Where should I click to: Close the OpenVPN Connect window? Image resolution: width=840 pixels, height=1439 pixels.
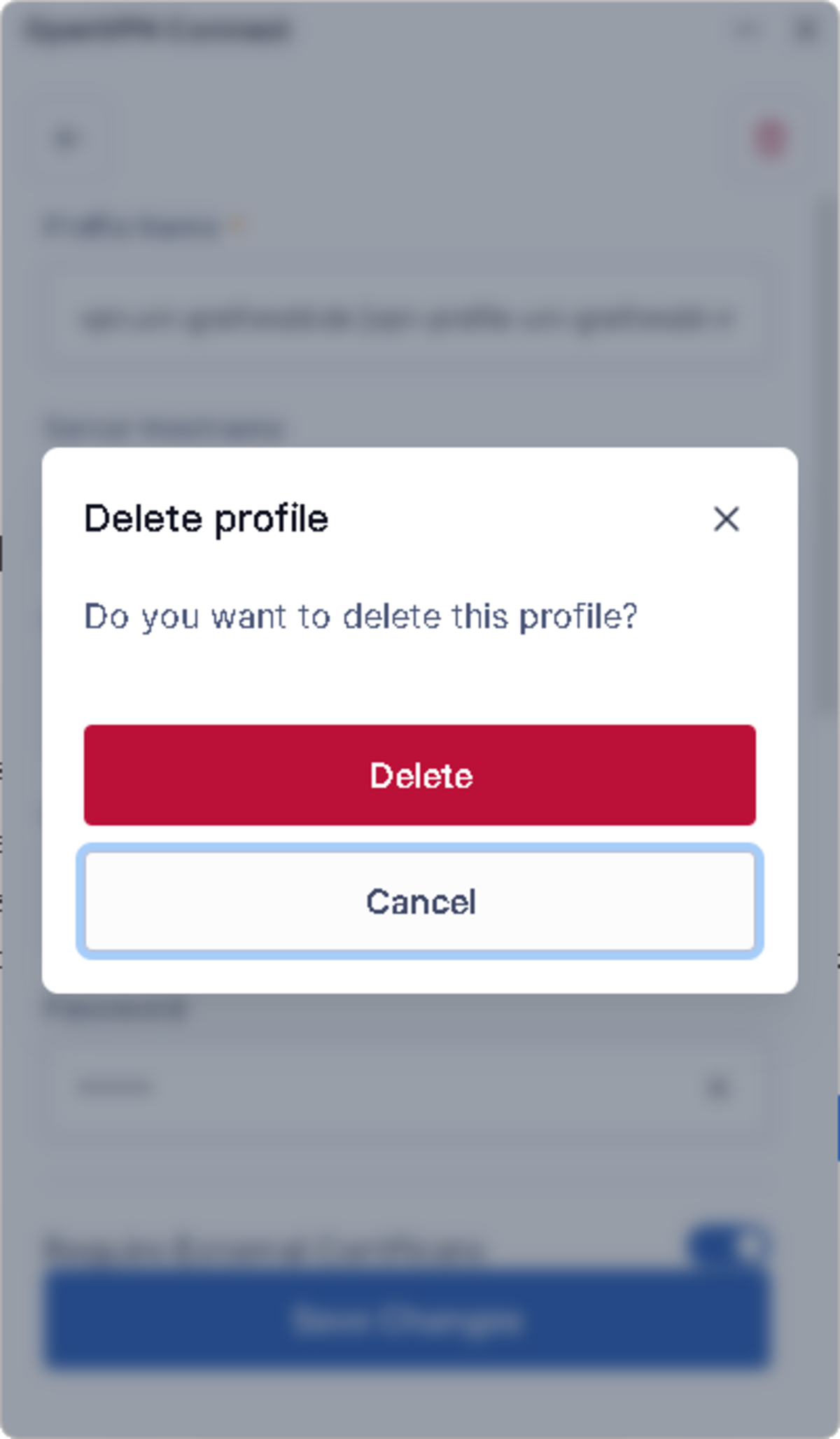805,30
